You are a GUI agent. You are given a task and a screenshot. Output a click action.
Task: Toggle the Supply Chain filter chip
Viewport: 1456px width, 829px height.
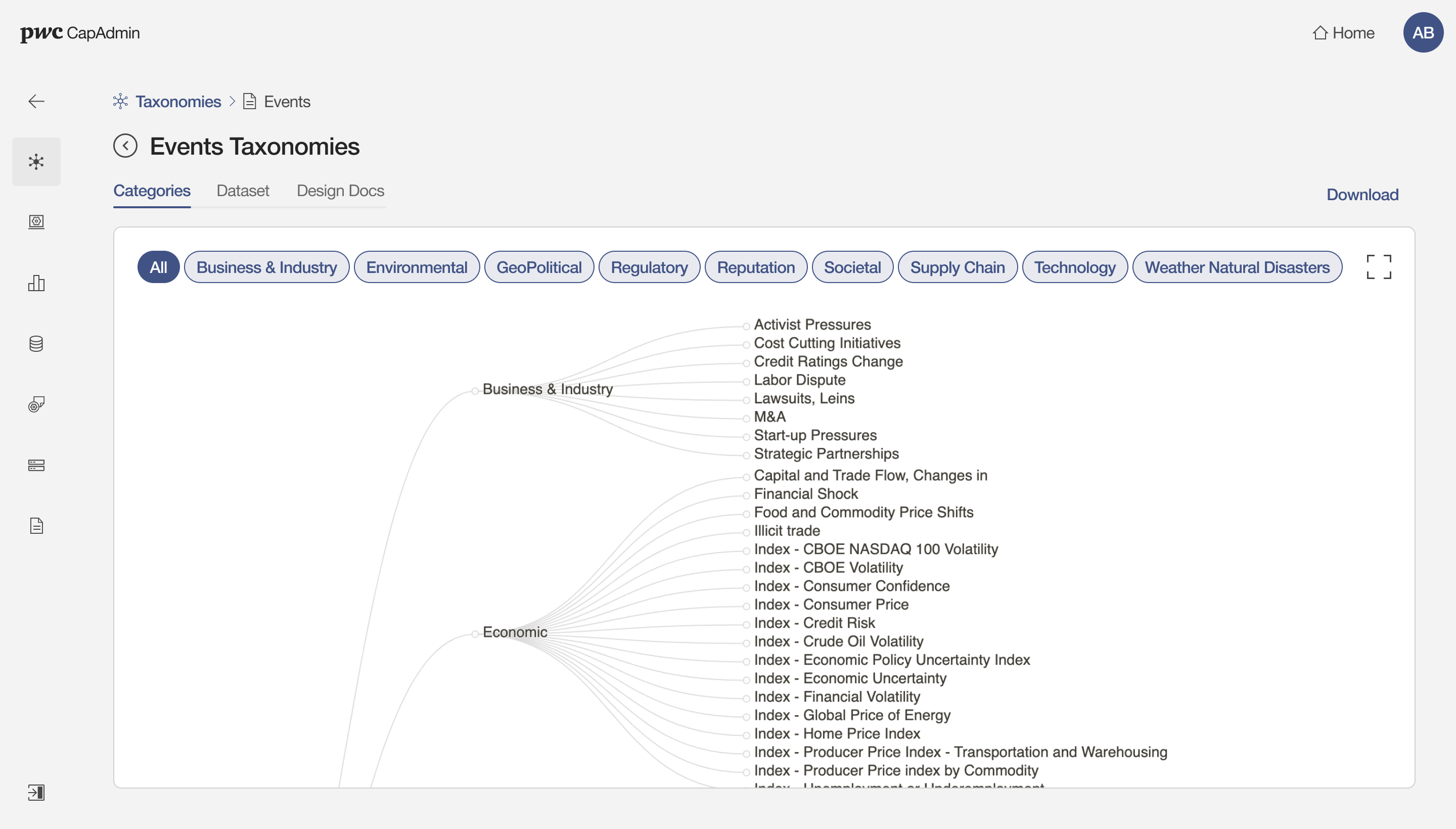pyautogui.click(x=957, y=267)
